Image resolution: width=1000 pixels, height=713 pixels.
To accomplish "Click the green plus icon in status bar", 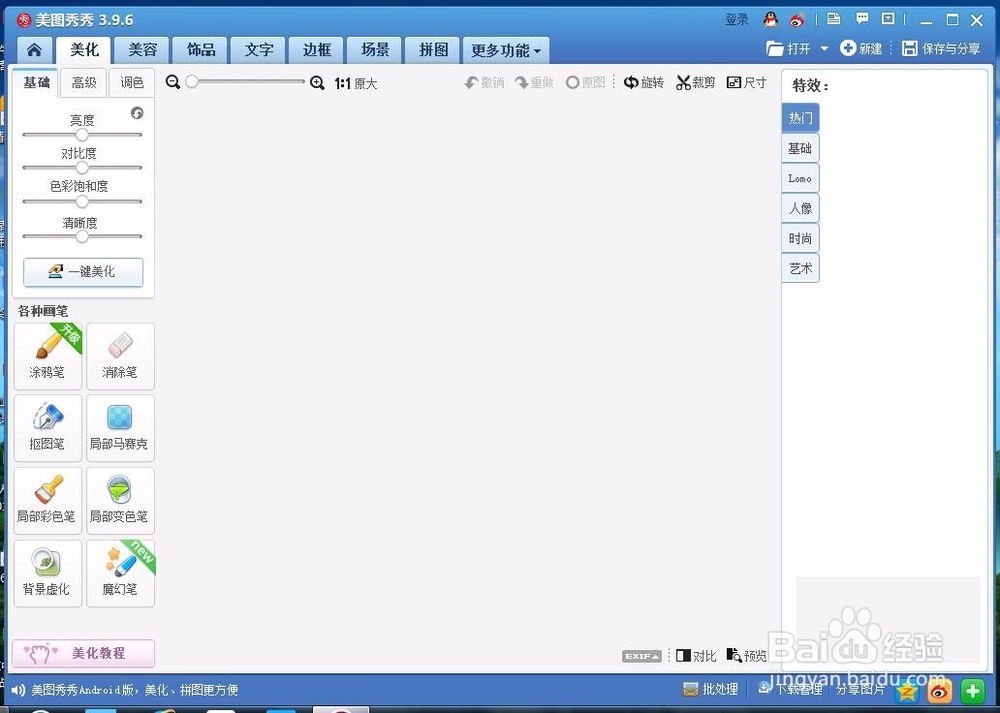I will [x=973, y=691].
